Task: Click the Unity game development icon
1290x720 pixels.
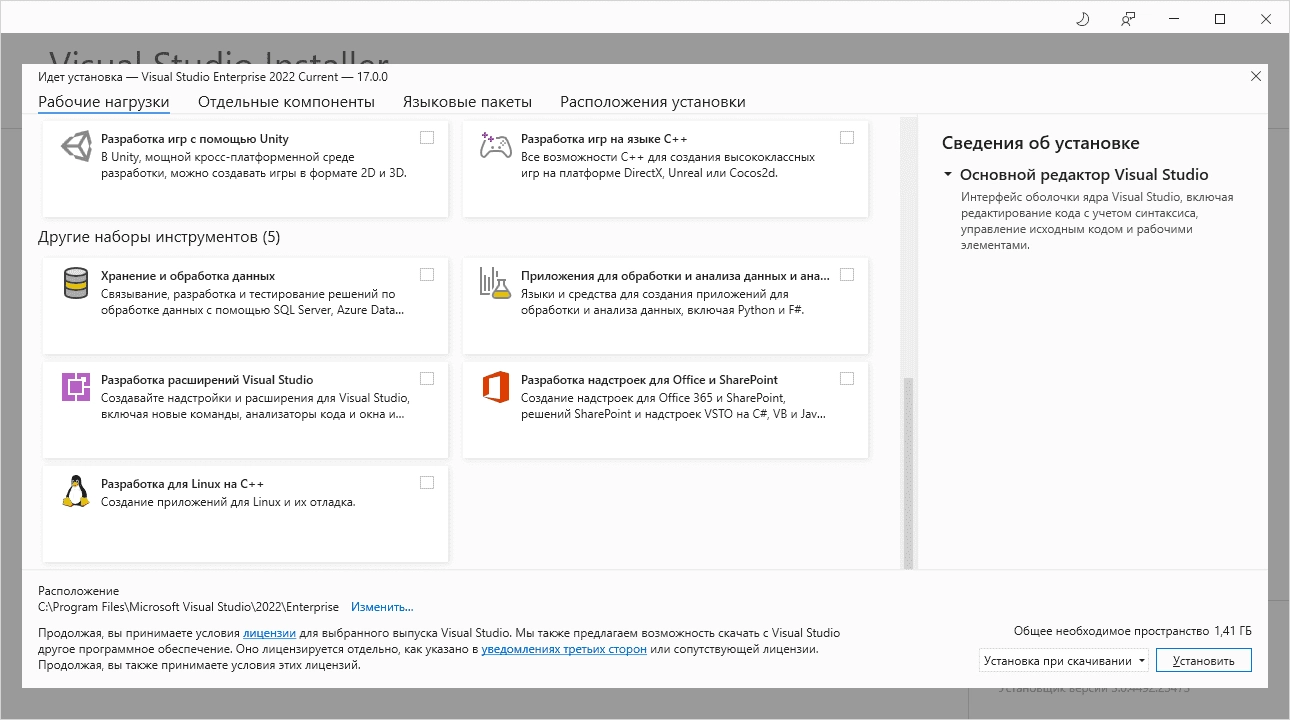Action: click(77, 146)
